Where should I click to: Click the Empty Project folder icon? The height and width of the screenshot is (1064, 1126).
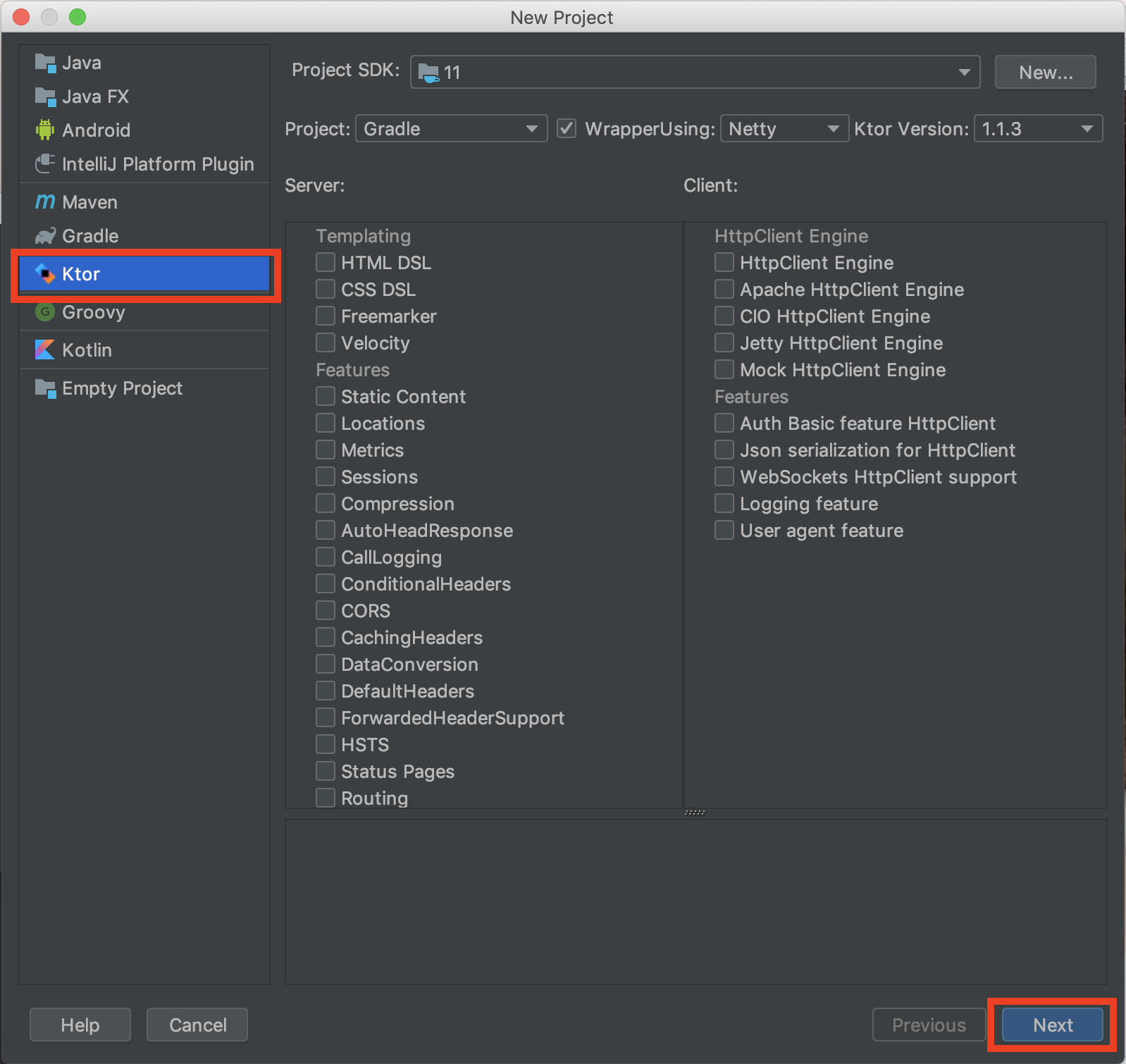(x=45, y=388)
